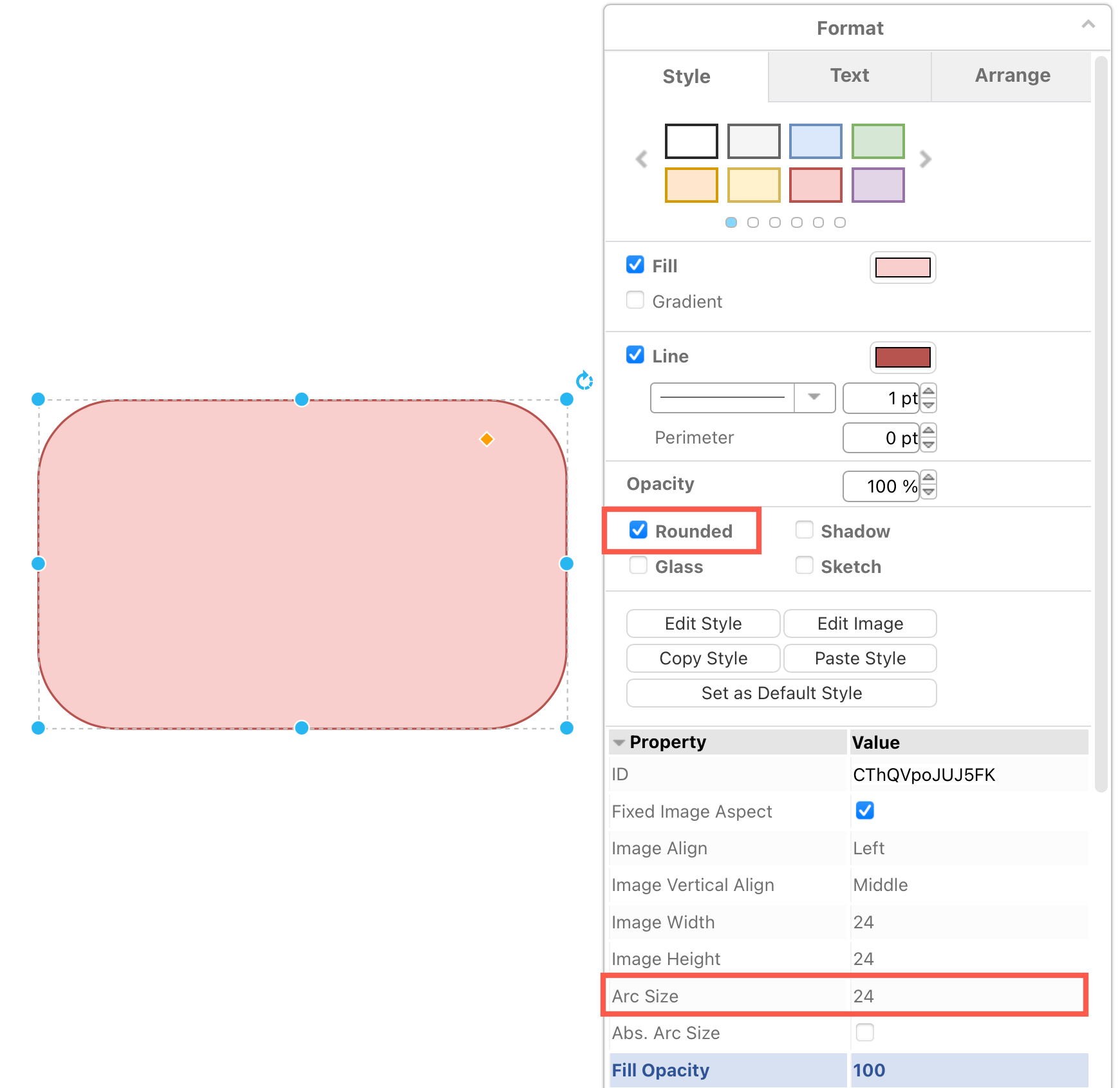Click the orange arc-size handle on the shape
This screenshot has width=1120, height=1088.
(487, 439)
